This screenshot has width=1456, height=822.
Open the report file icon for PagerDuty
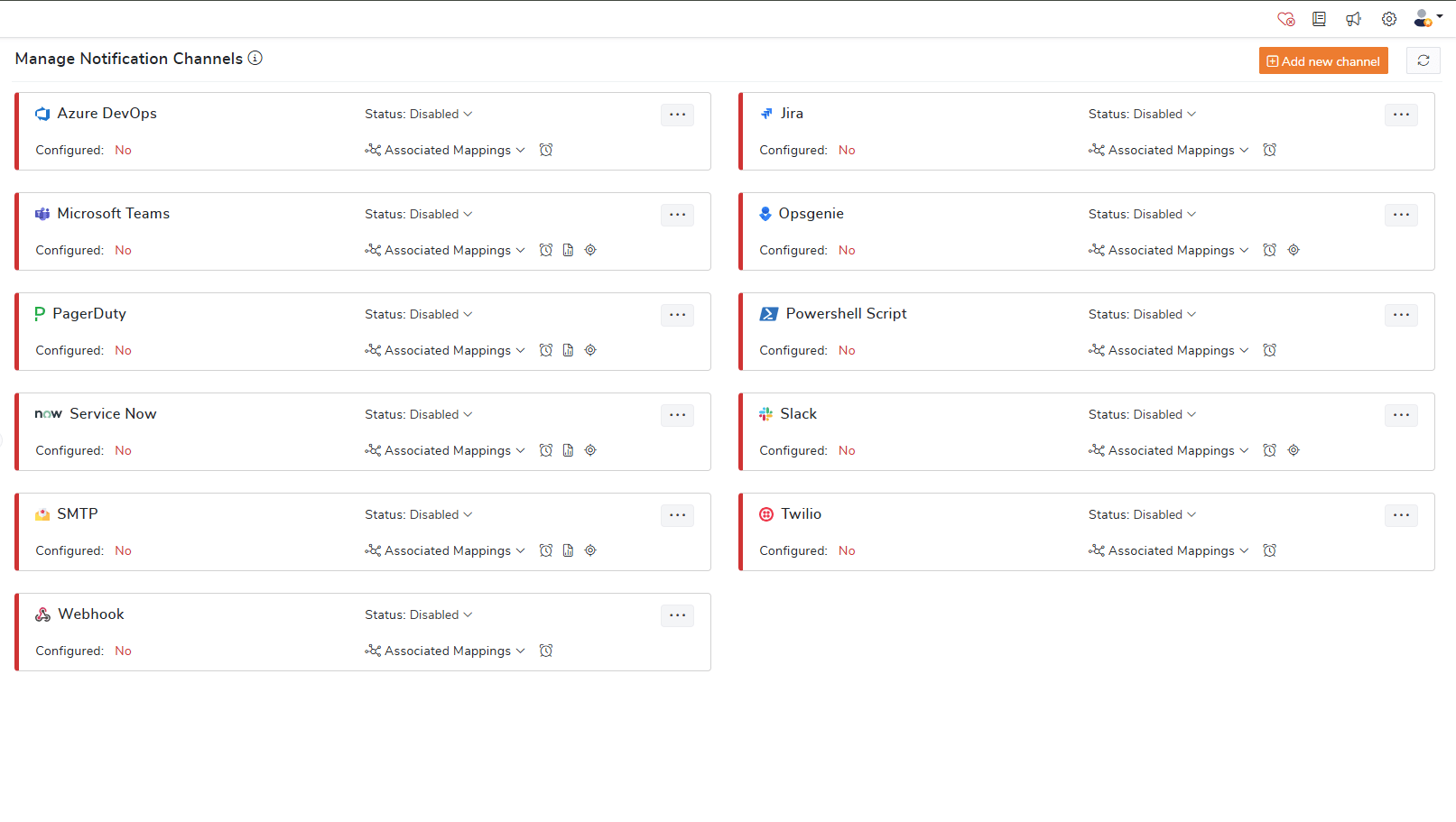tap(568, 350)
